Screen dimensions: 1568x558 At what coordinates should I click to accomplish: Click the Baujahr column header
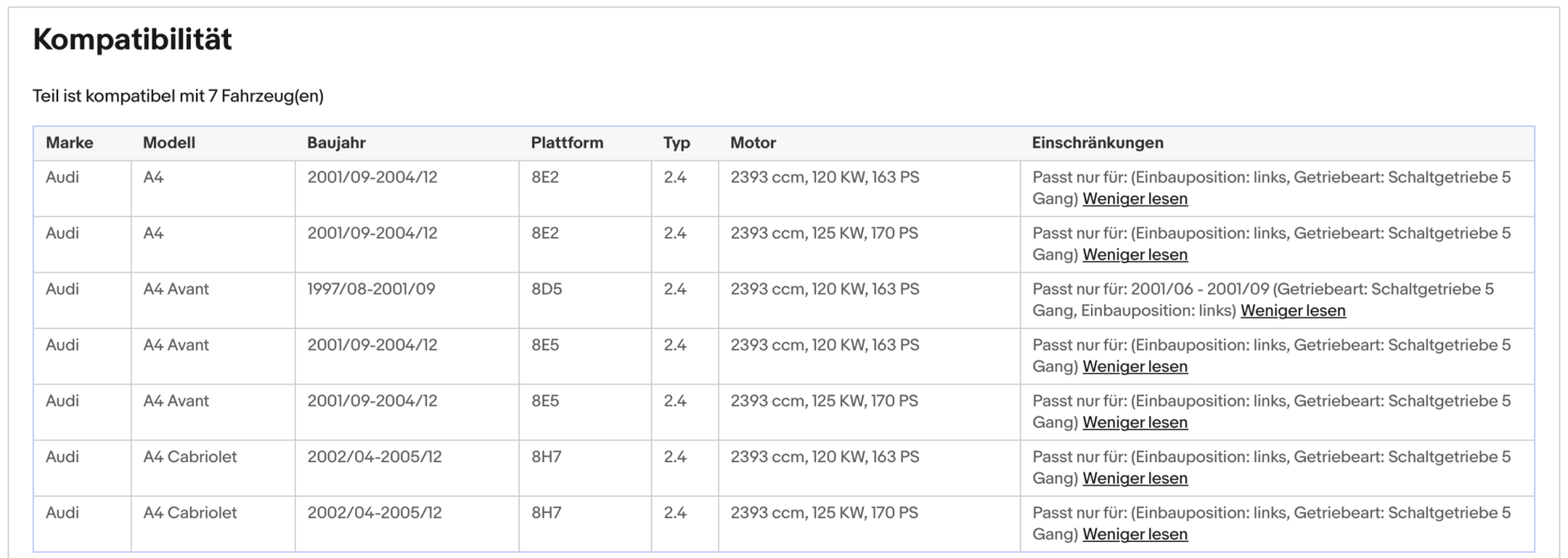tap(336, 143)
